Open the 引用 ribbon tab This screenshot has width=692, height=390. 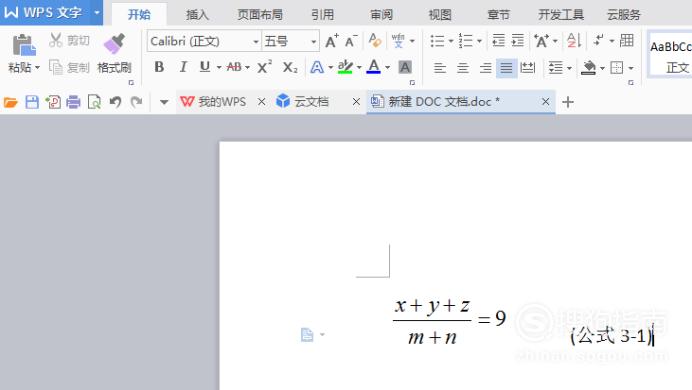[323, 15]
